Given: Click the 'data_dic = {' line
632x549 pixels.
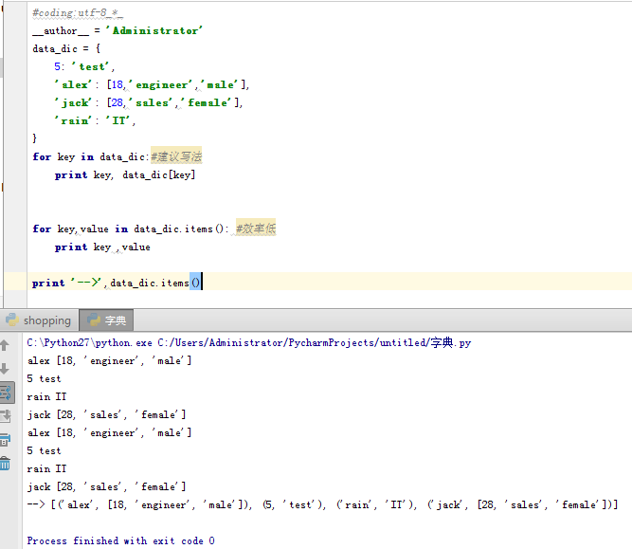Looking at the screenshot, I should click(x=67, y=49).
